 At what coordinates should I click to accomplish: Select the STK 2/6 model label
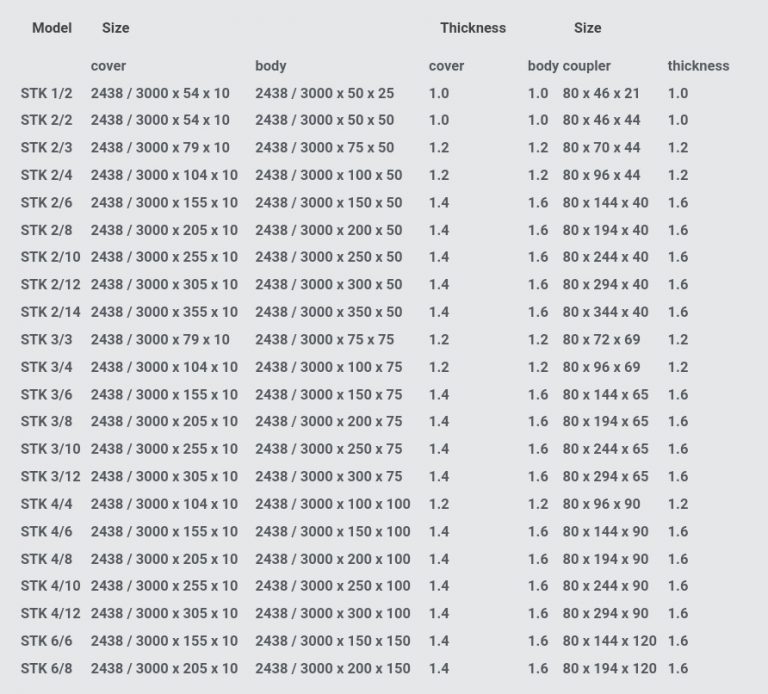(x=47, y=202)
